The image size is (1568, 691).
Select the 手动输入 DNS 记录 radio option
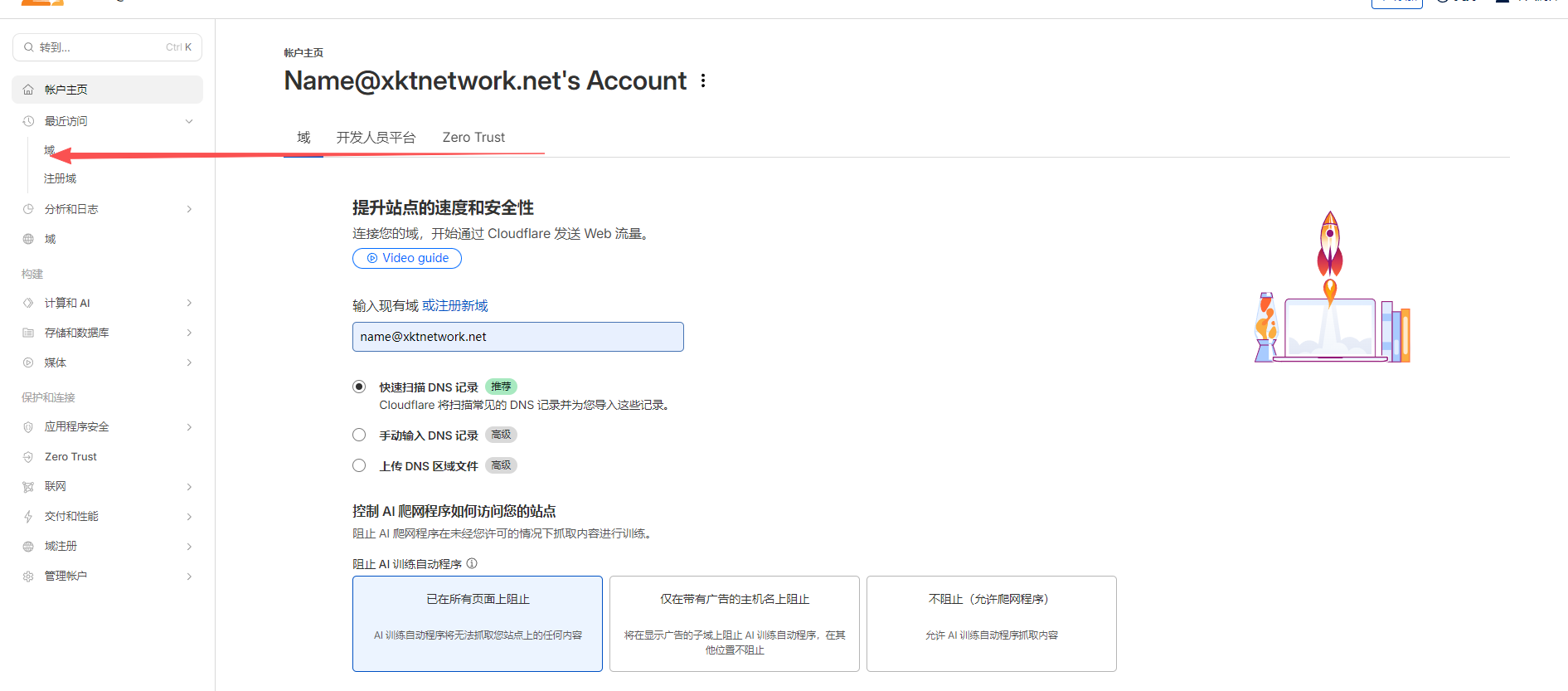(359, 435)
